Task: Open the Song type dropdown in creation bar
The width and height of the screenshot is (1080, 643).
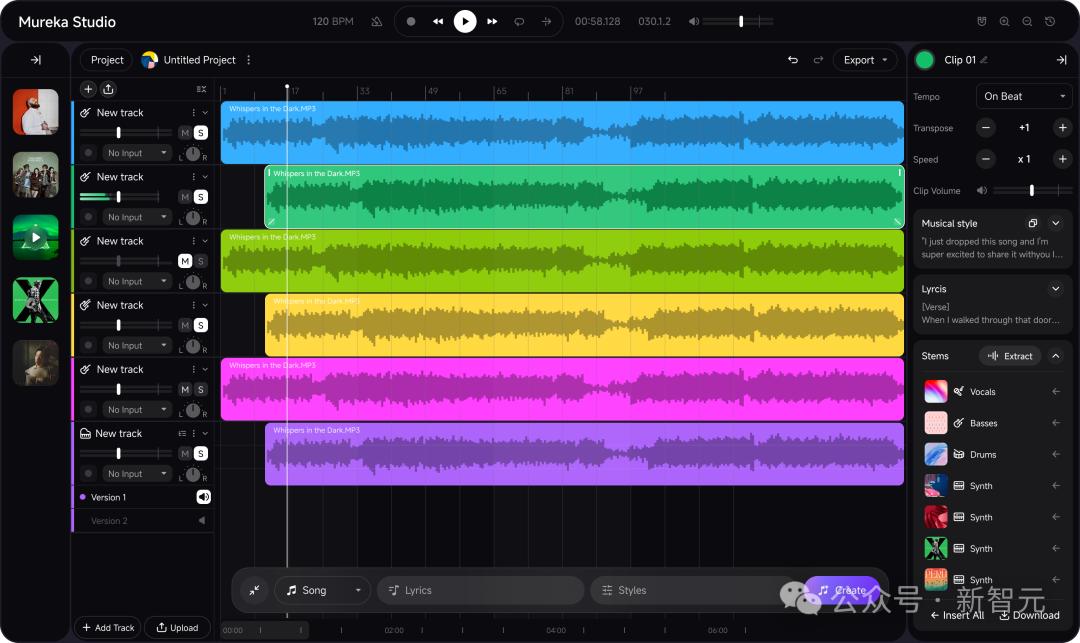Action: 322,590
